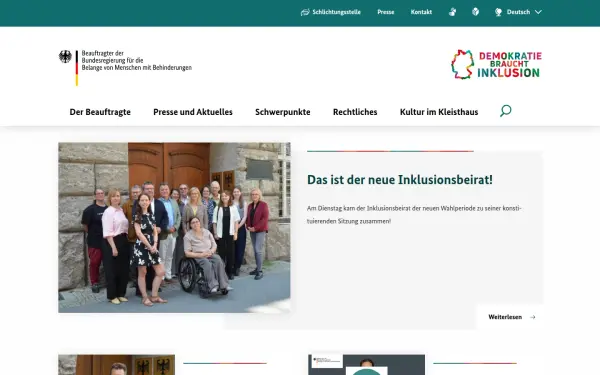600x375 pixels.
Task: Open the Demokratie braucht Inklusion logo
Action: [496, 64]
